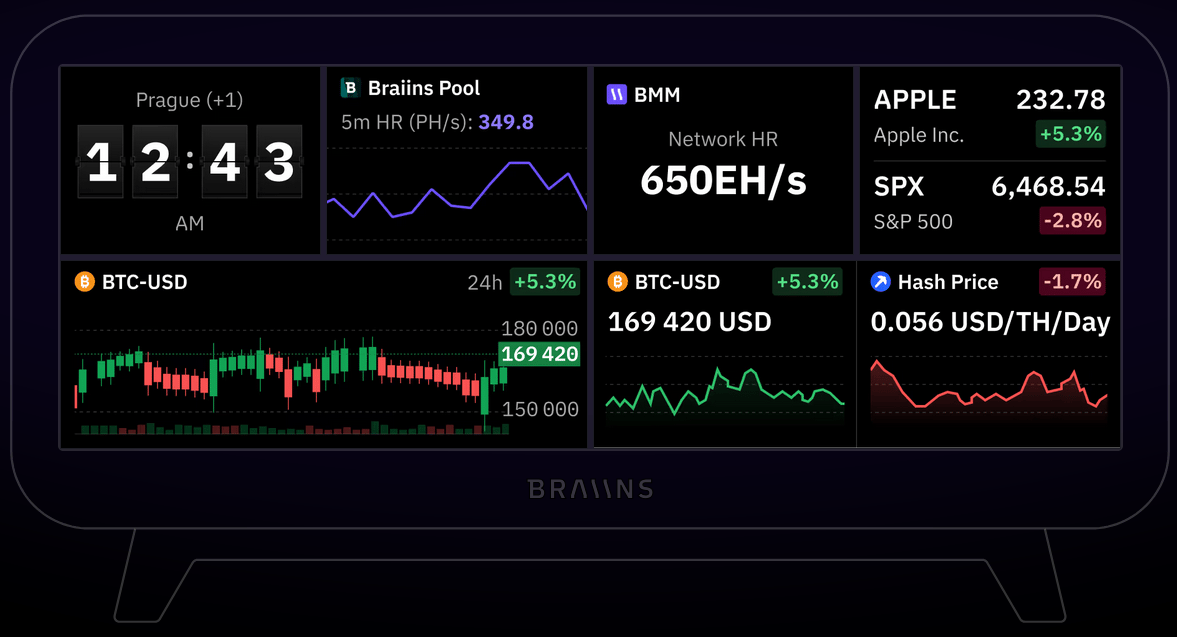This screenshot has height=637, width=1177.
Task: Click the +5.3% badge for Apple
Action: 1070,134
